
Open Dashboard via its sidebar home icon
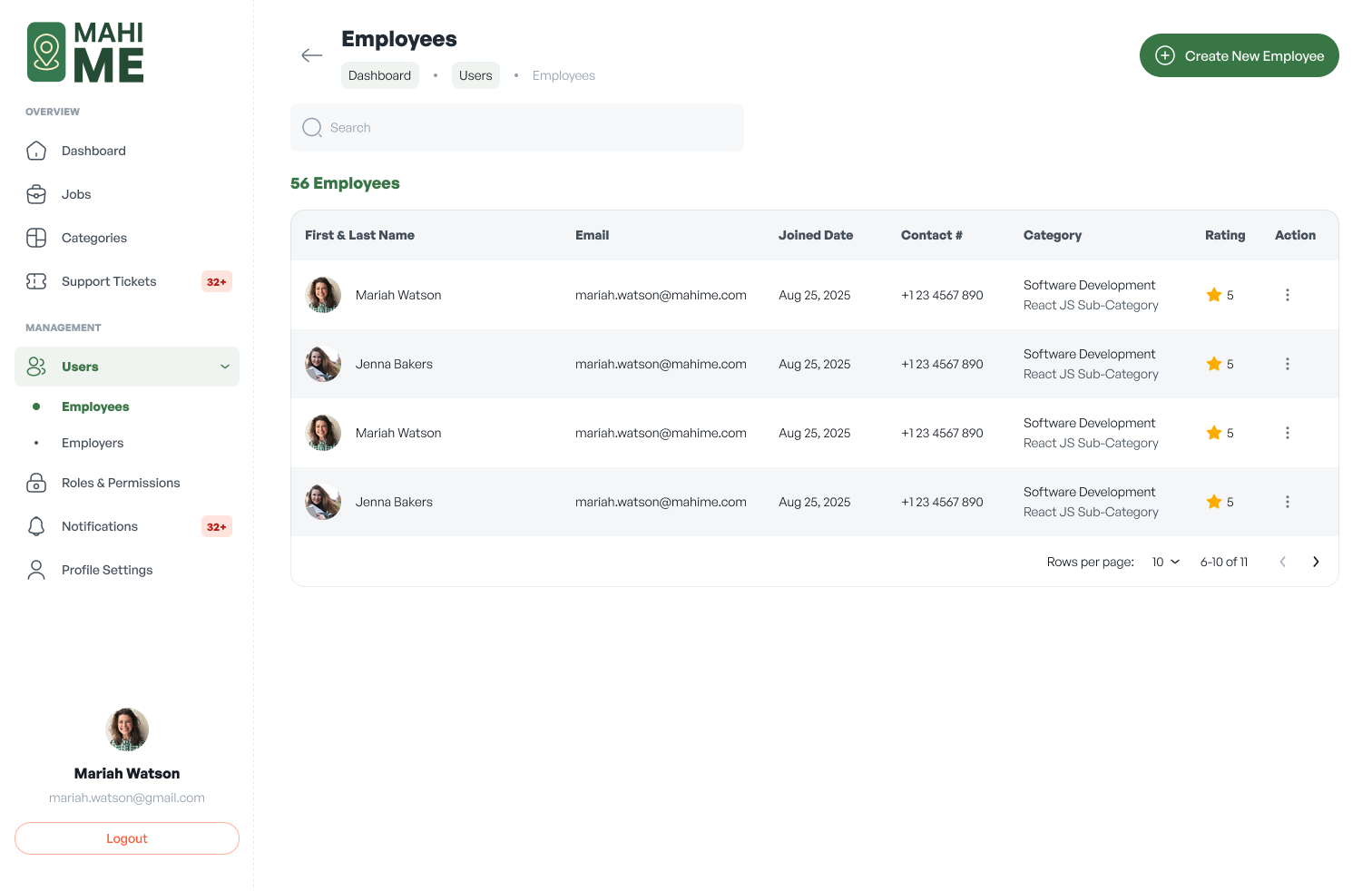(36, 151)
